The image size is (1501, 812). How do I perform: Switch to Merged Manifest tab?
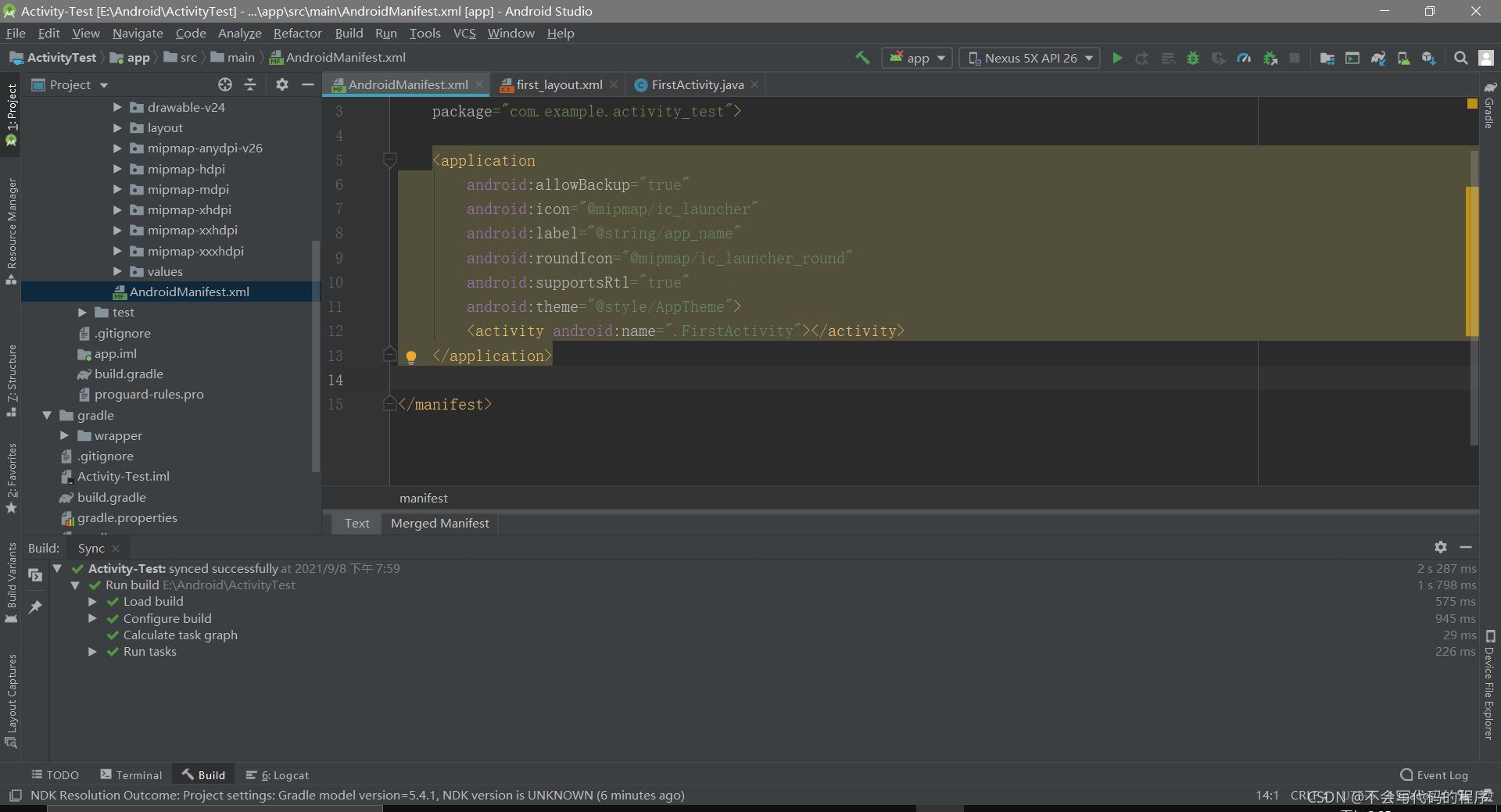pos(440,523)
